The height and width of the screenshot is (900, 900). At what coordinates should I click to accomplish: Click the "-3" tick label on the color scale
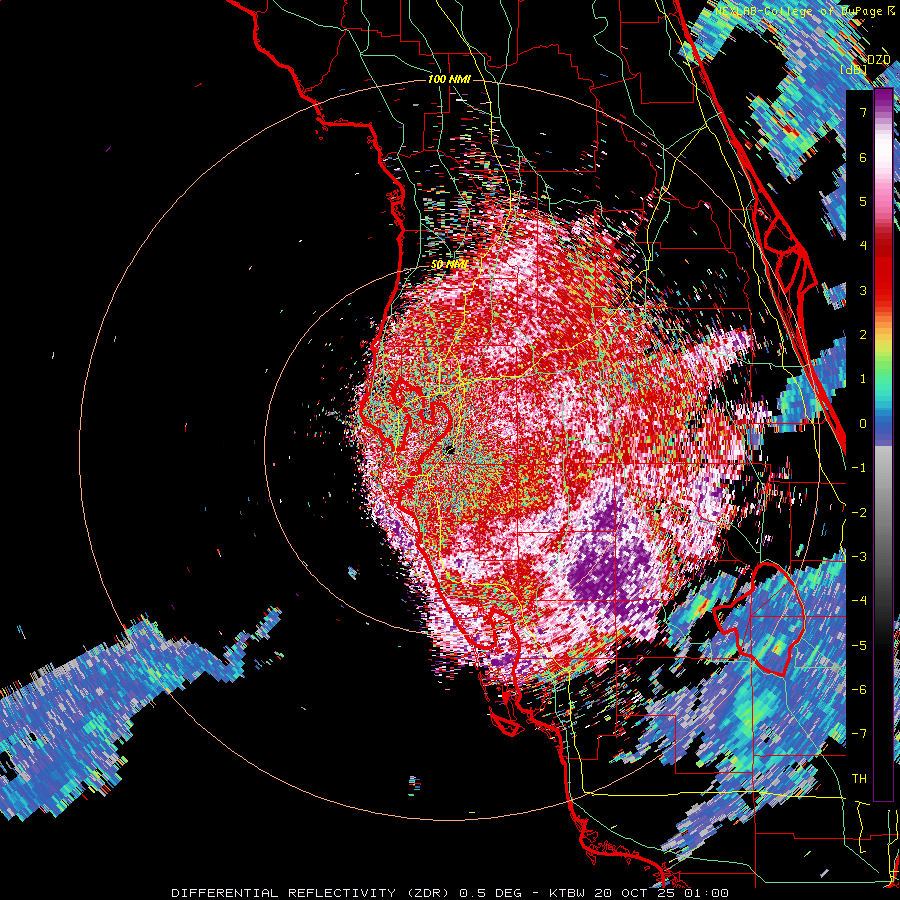(x=859, y=556)
